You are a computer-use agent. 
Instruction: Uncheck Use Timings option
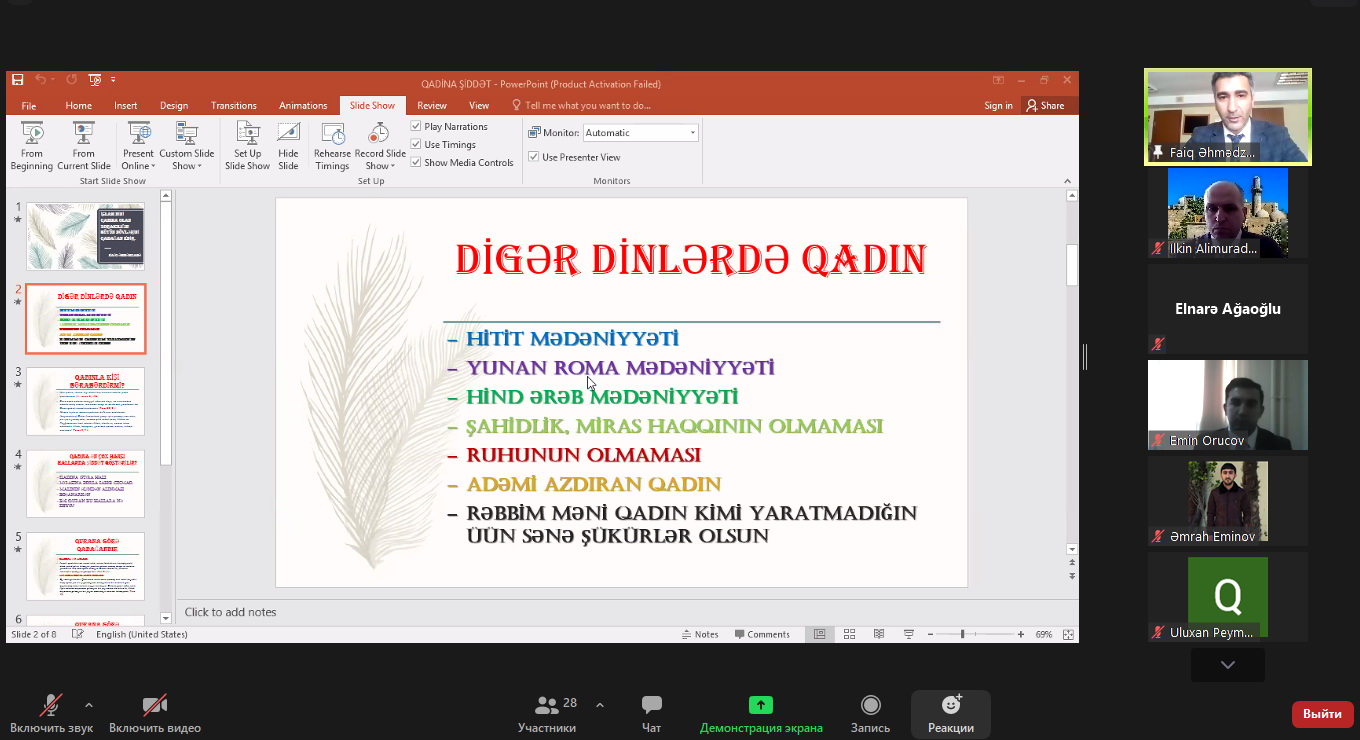point(416,145)
